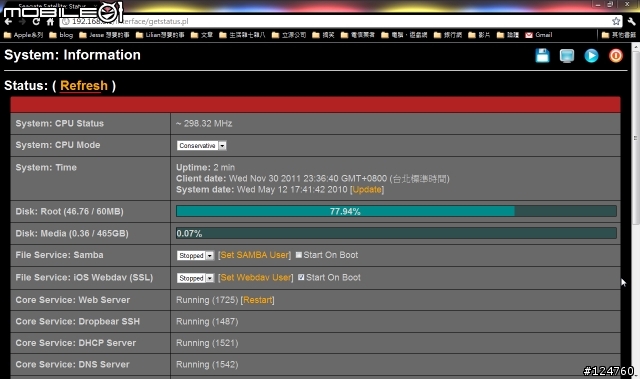This screenshot has width=640, height=379.
Task: Click the 'Running (1521)' DHCP Server status
Action: click(207, 343)
